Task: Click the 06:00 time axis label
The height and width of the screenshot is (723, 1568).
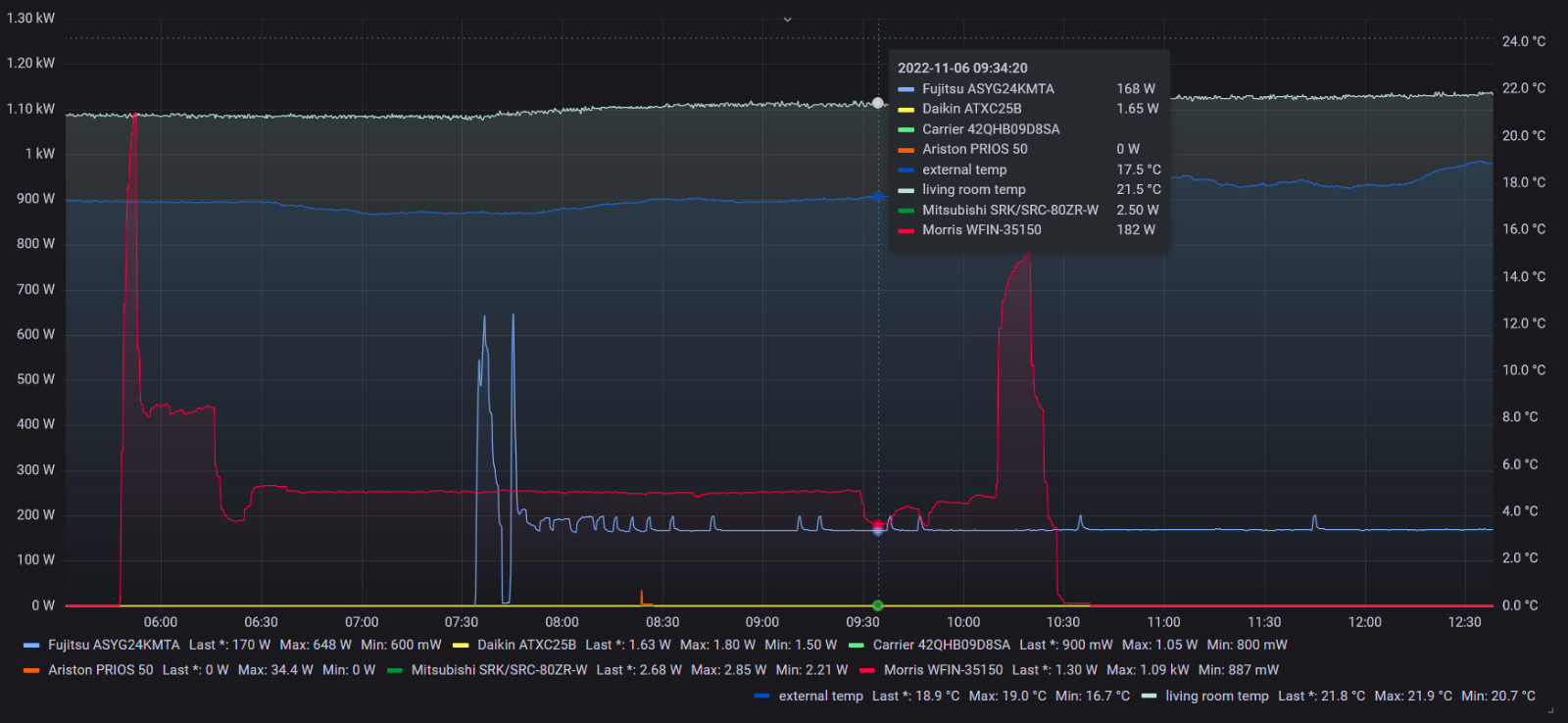Action: tap(161, 622)
